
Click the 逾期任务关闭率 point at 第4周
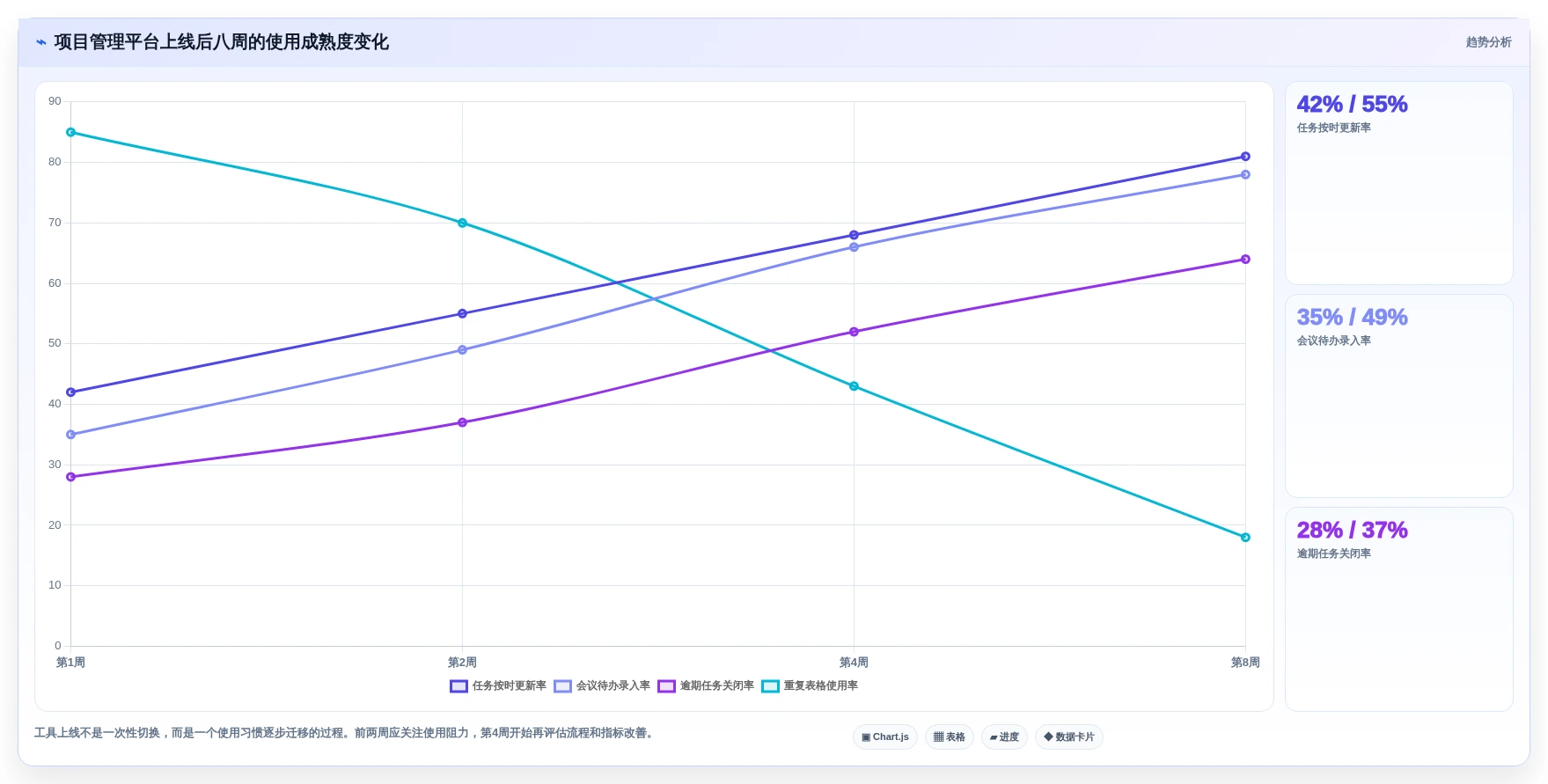[x=854, y=333]
